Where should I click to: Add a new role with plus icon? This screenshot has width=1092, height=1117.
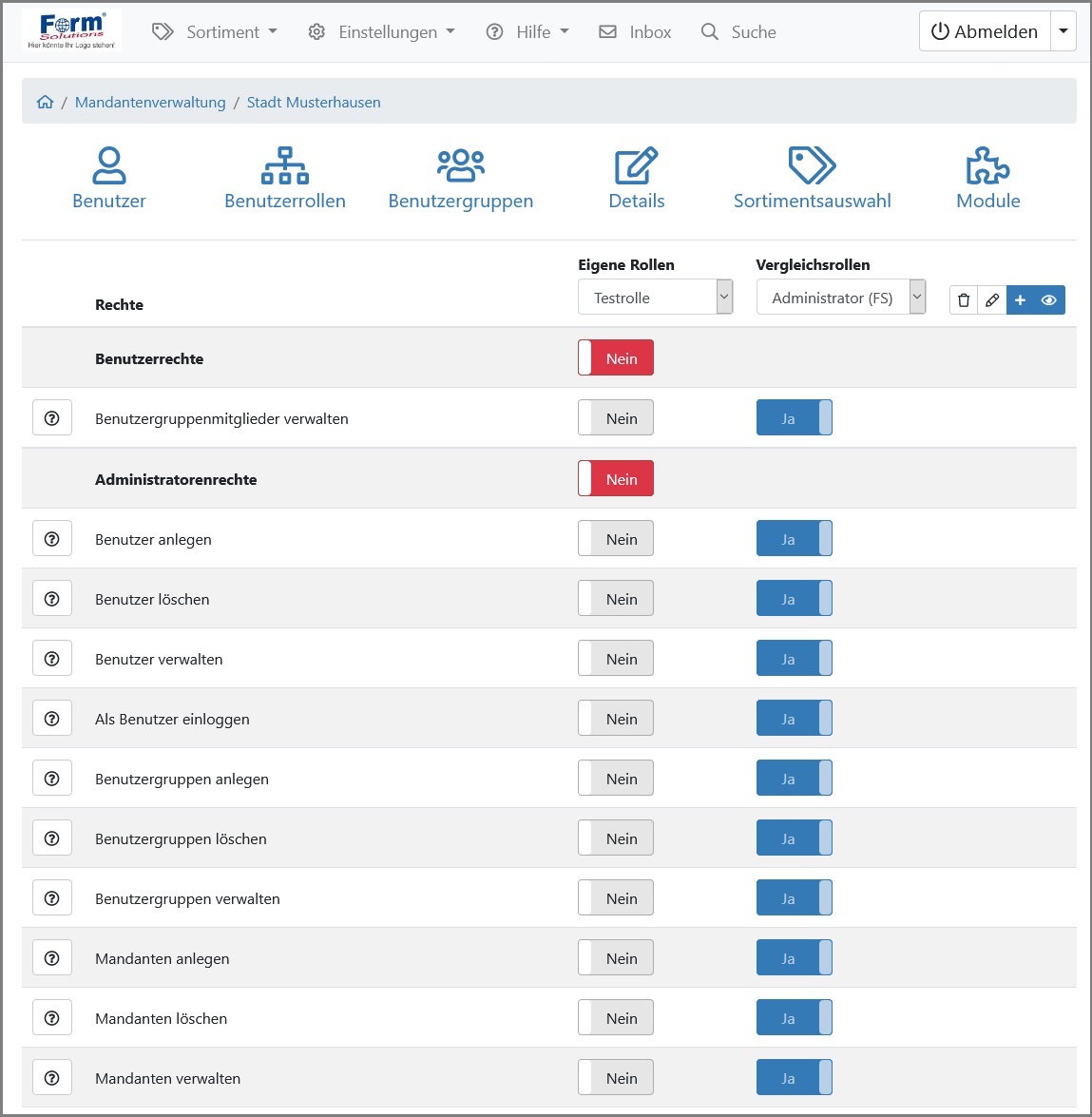(1021, 300)
